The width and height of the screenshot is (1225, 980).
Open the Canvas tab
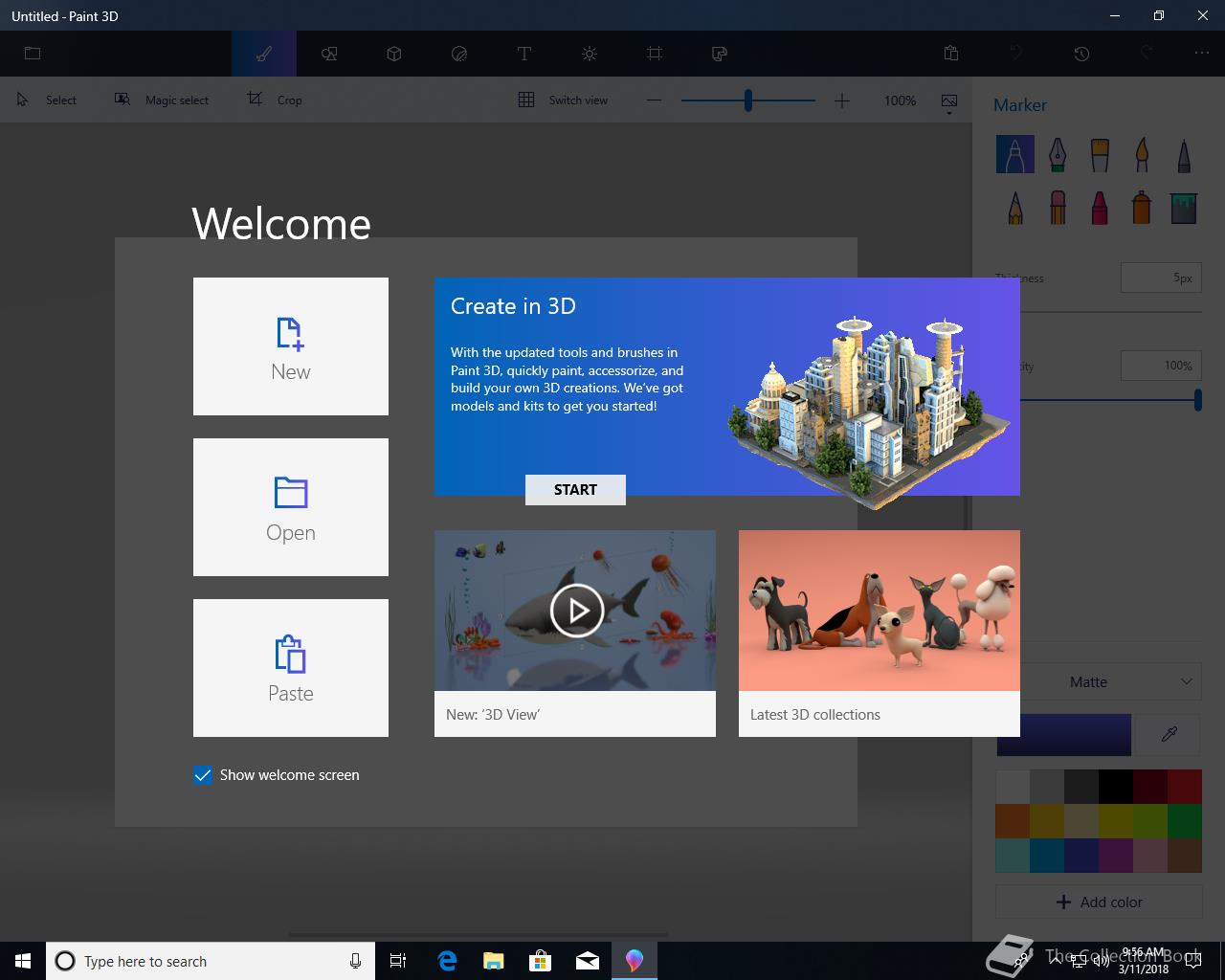(x=655, y=54)
